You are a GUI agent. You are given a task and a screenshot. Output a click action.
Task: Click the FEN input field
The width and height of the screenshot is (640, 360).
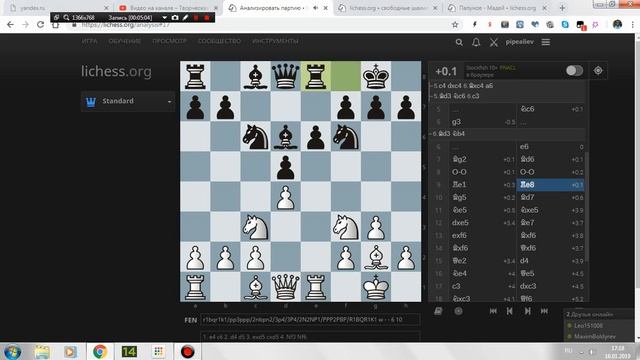tap(310, 320)
